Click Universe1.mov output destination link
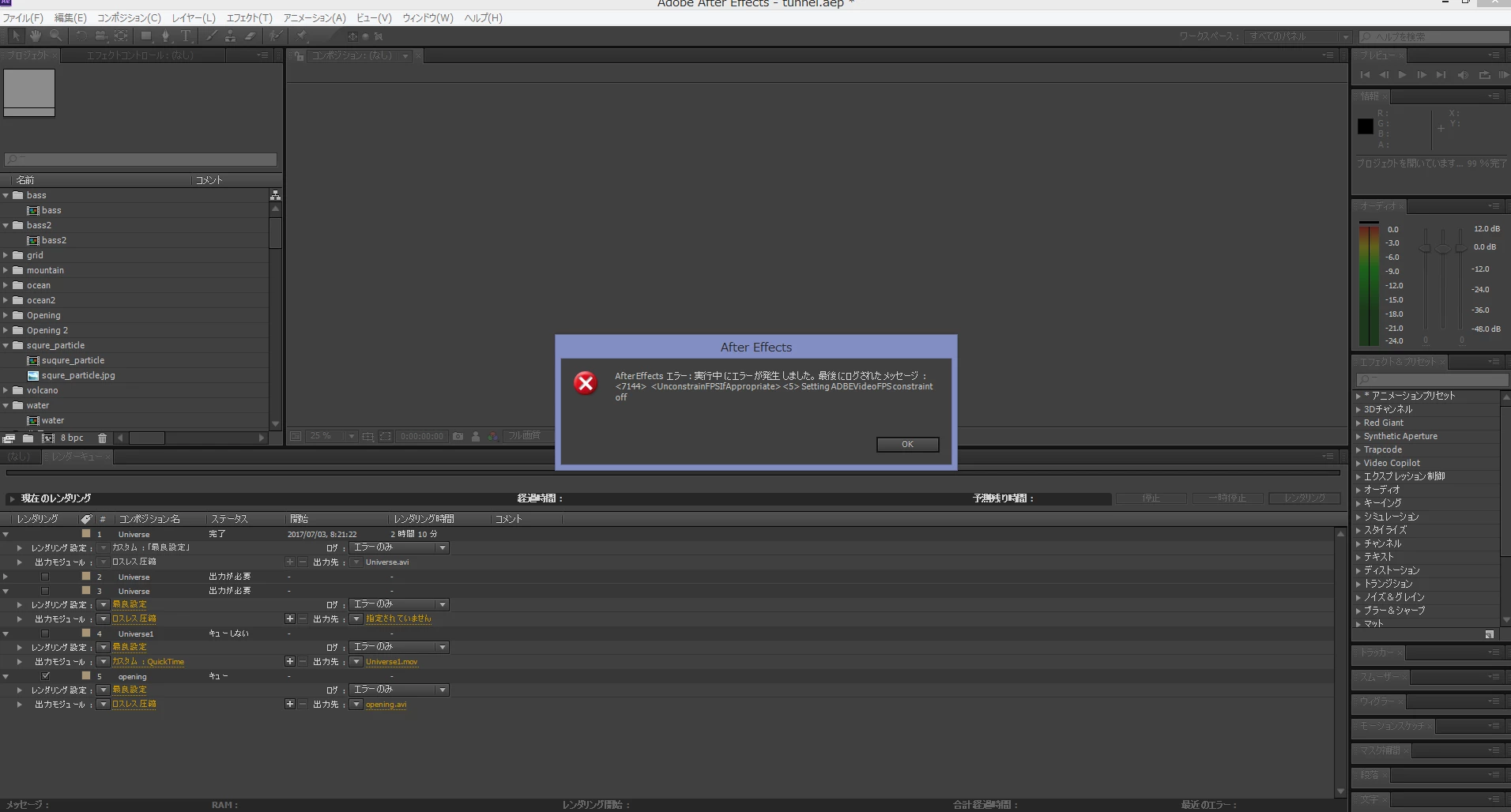Screen dimensions: 1511x812 [x=391, y=662]
